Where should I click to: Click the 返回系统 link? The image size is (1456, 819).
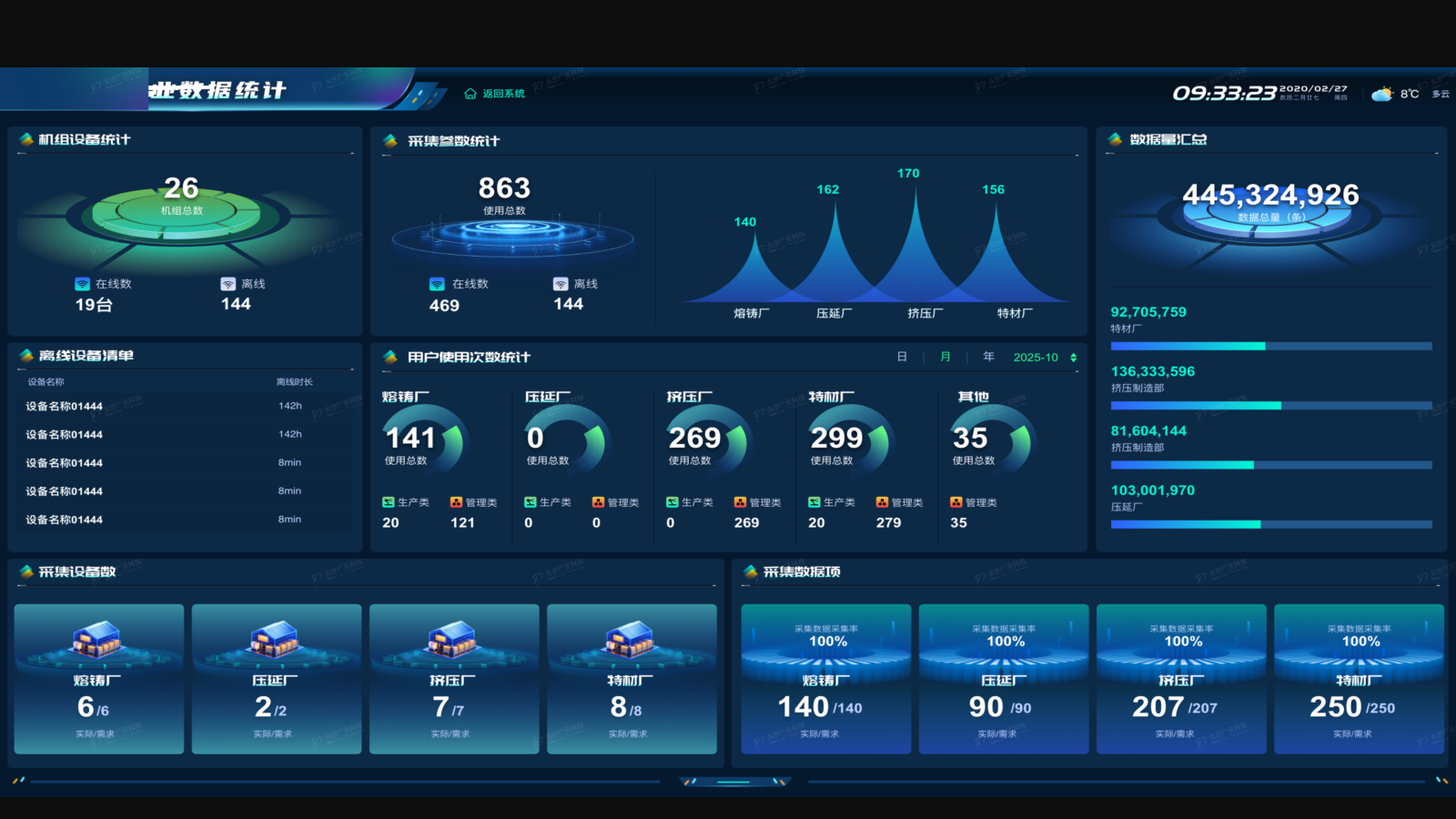[x=503, y=94]
